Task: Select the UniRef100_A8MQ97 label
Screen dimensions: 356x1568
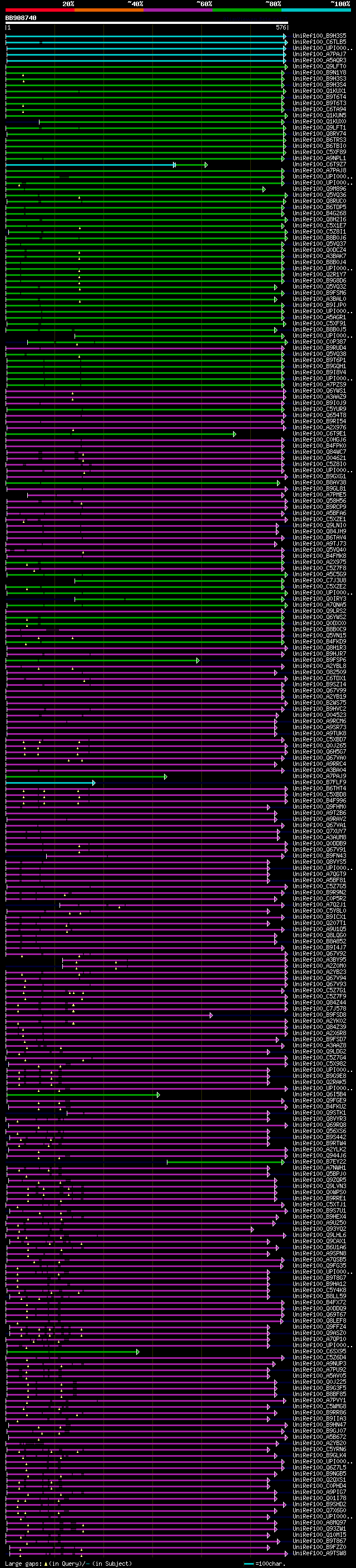Action: (x=319, y=1522)
